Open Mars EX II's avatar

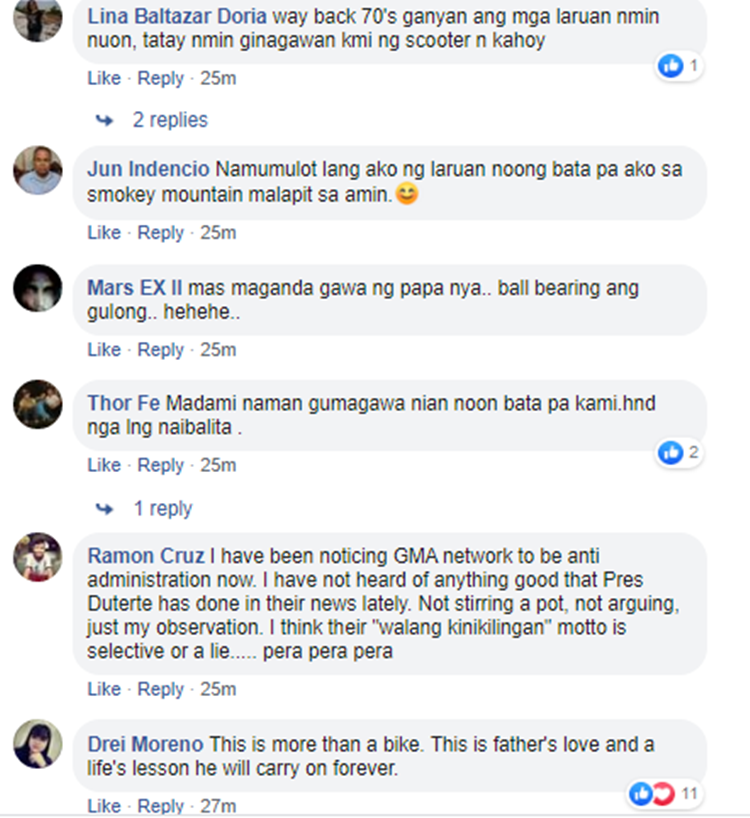(38, 288)
